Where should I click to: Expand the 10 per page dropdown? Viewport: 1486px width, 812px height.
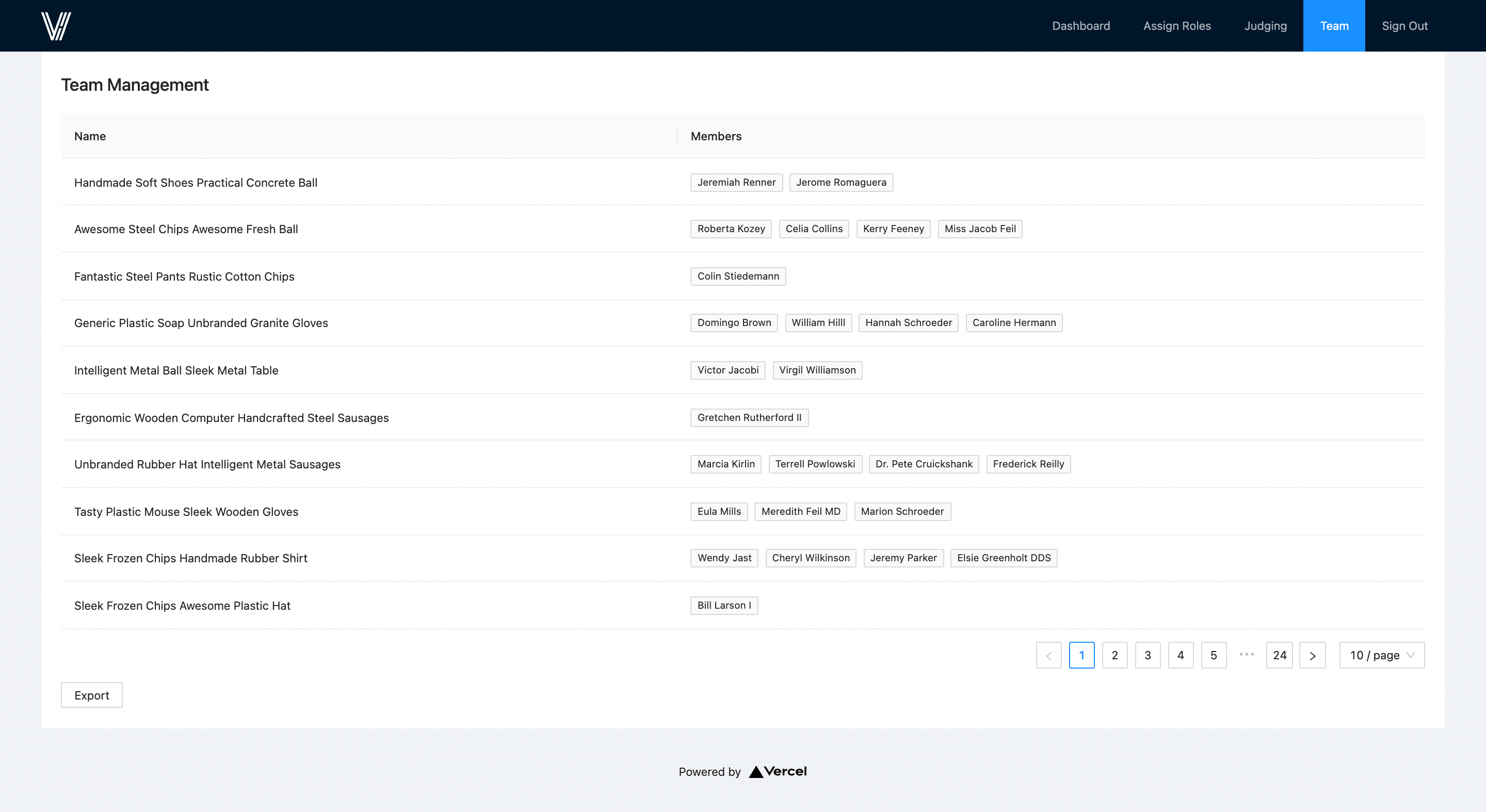pyautogui.click(x=1382, y=655)
